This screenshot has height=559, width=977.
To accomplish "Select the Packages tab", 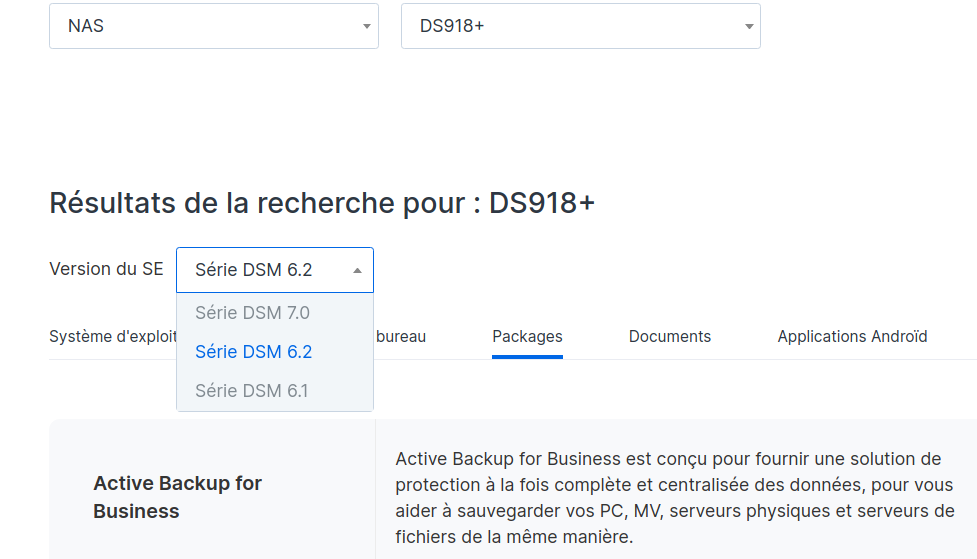I will click(x=527, y=337).
